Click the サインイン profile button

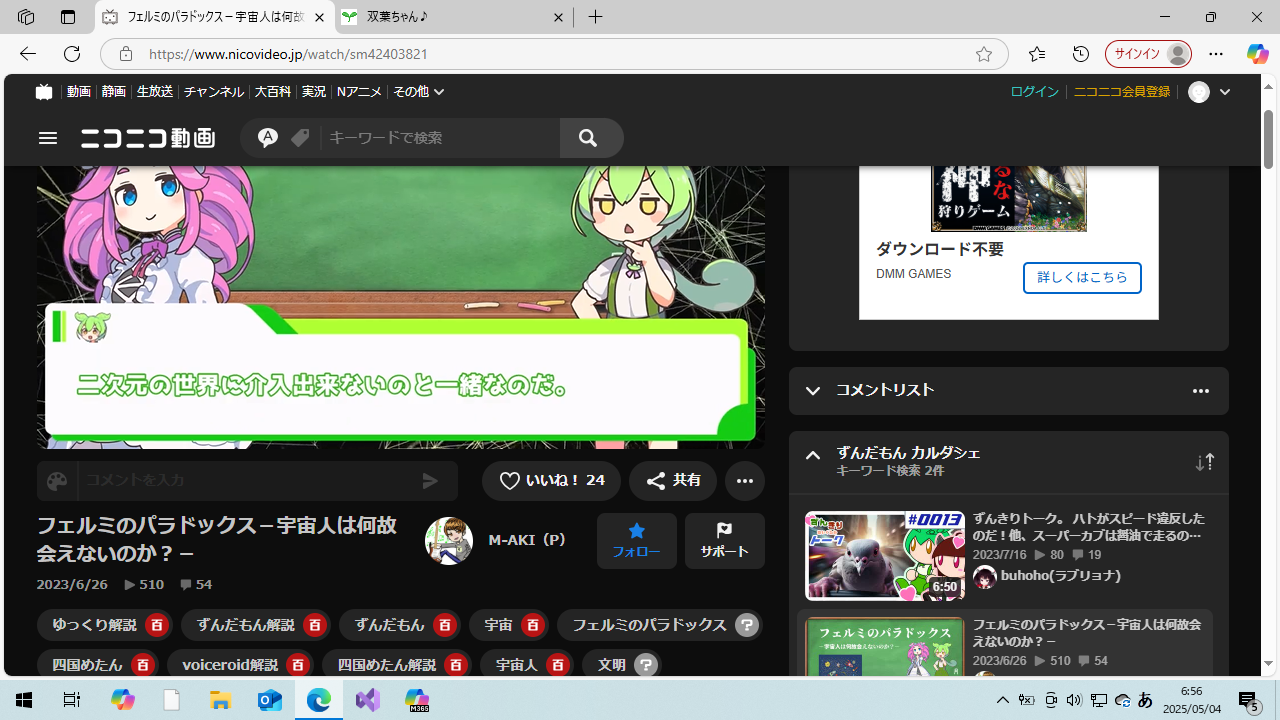(x=1148, y=54)
